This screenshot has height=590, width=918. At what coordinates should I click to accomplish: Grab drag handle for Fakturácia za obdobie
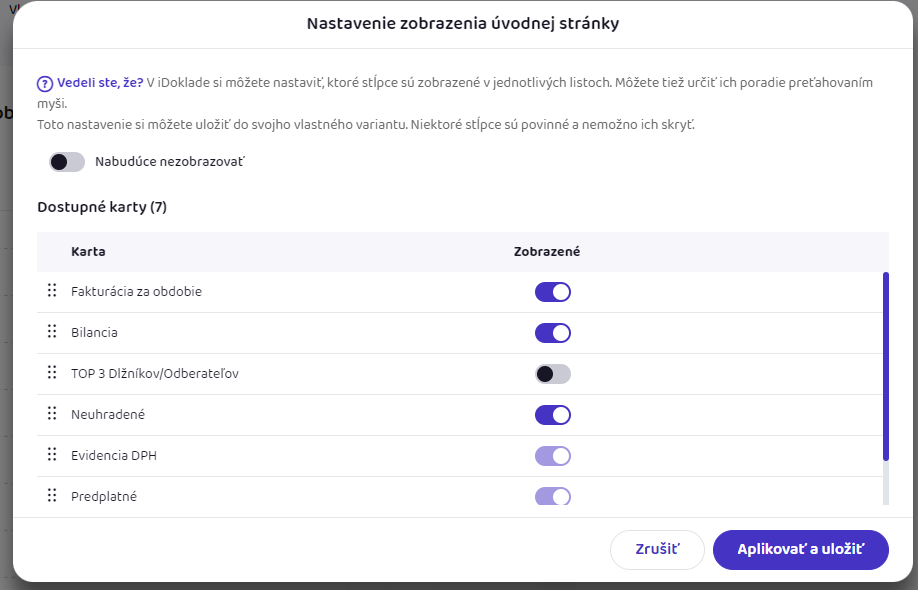click(52, 291)
